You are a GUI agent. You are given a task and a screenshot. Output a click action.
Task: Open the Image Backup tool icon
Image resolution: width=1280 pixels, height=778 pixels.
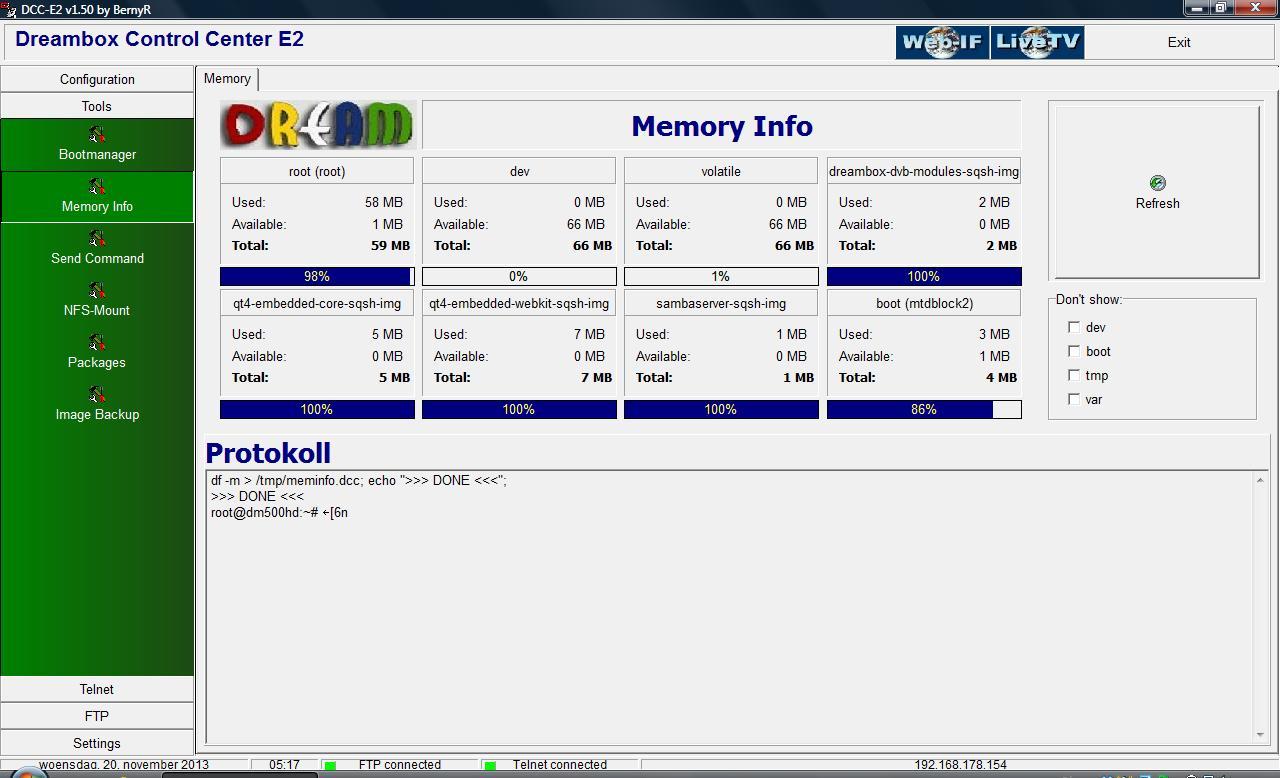coord(97,394)
